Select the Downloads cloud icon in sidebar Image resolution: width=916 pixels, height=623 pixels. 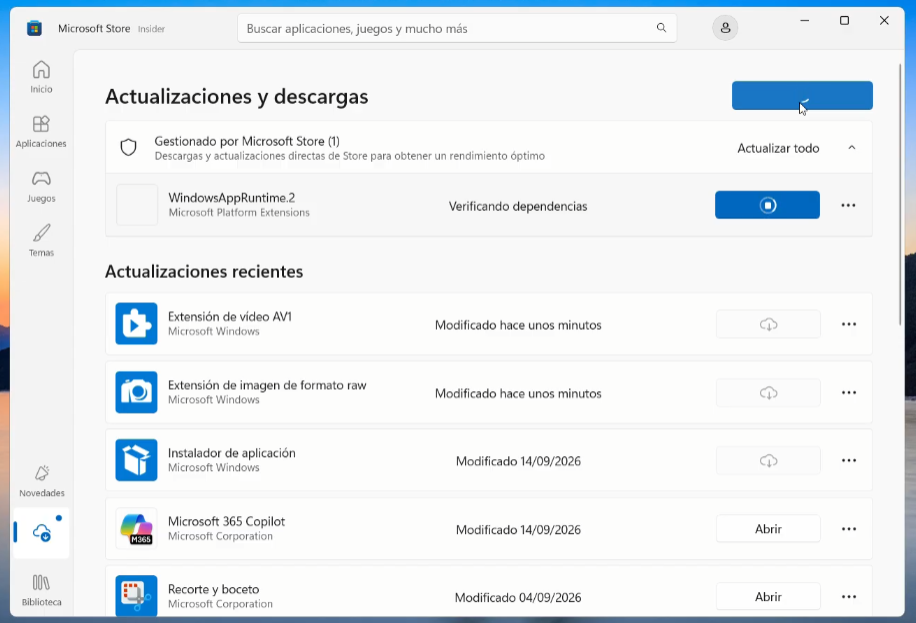pos(41,532)
